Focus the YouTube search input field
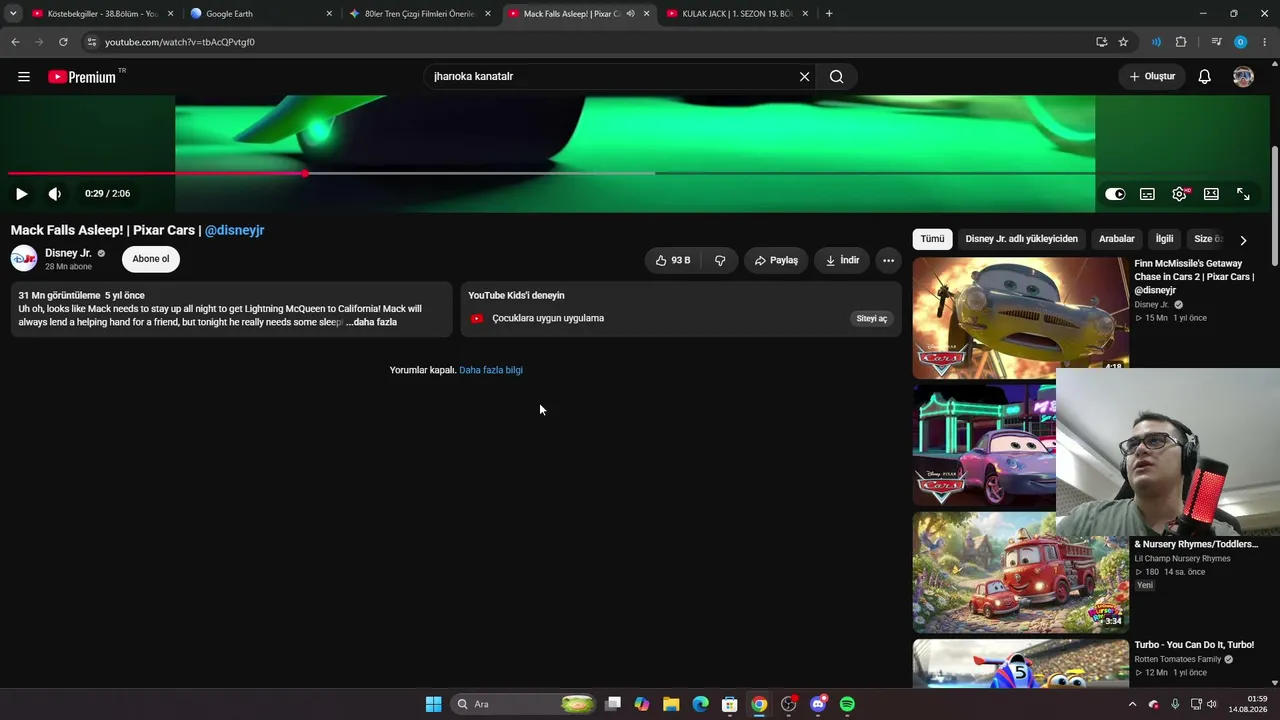 click(612, 77)
